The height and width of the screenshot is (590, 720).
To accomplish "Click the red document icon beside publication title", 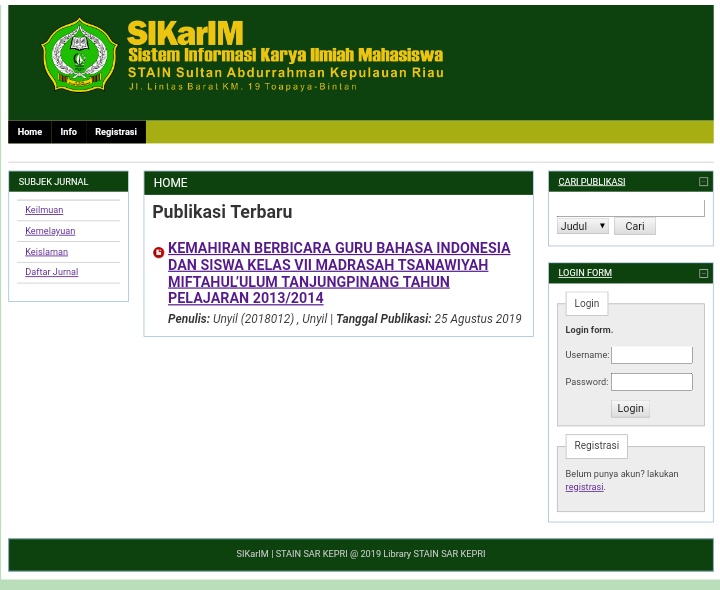I will (x=158, y=253).
